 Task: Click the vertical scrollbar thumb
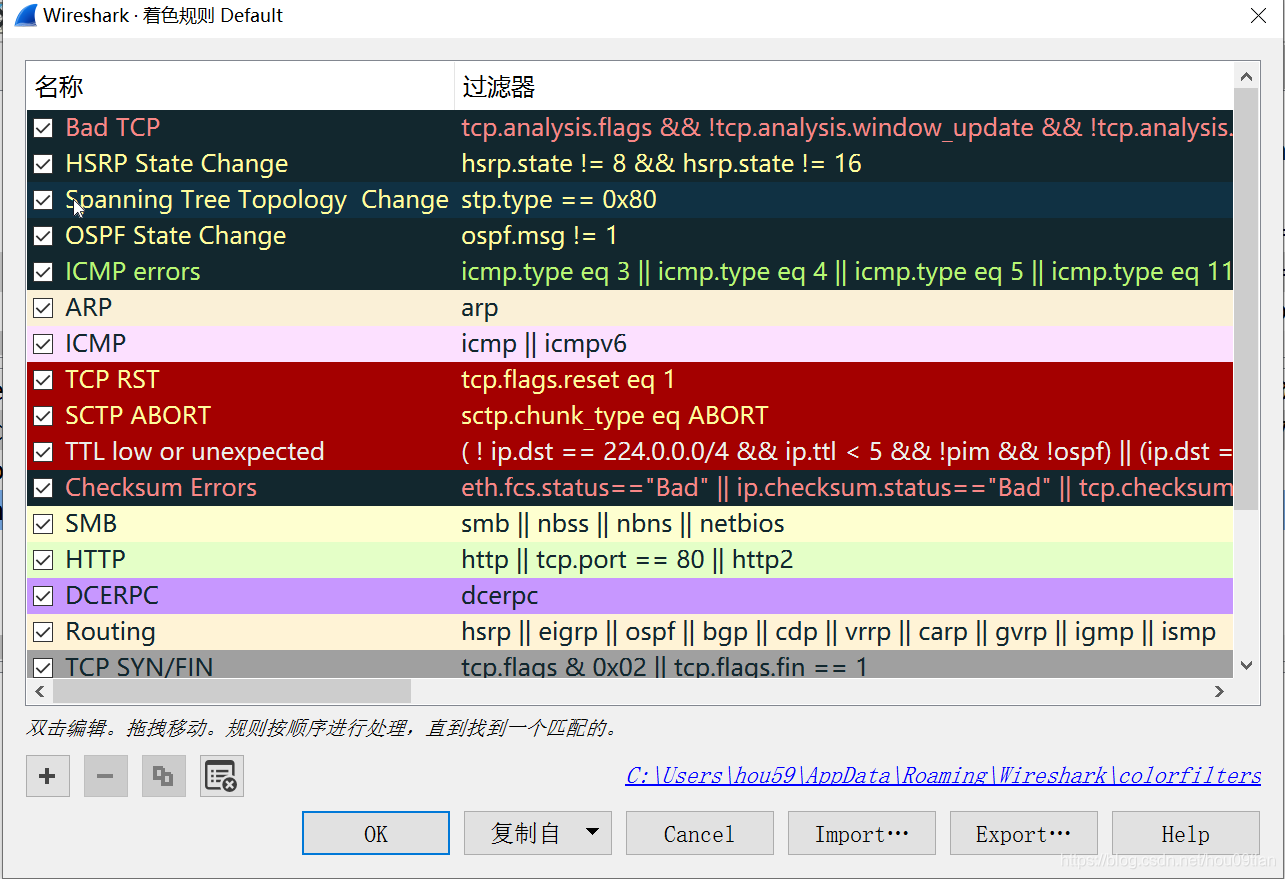[1246, 299]
